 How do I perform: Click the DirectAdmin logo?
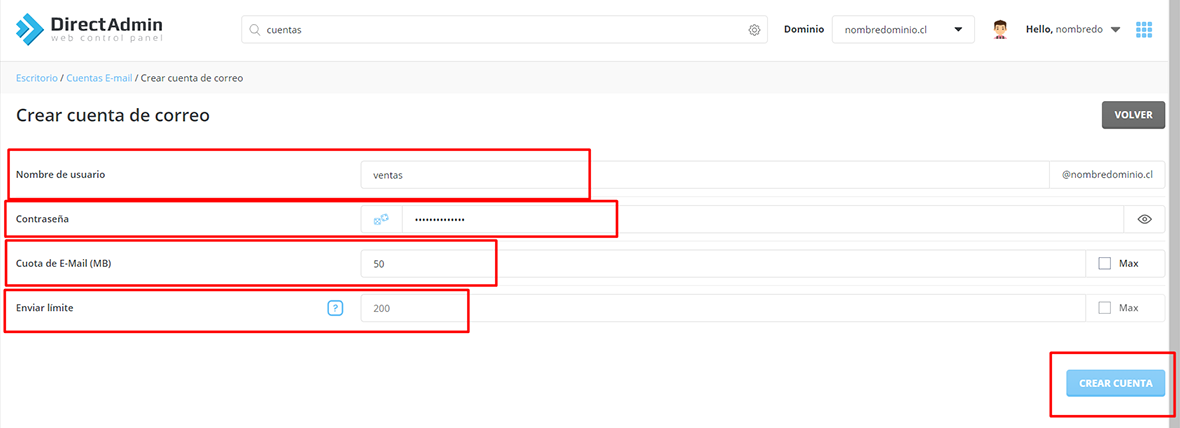[89, 29]
